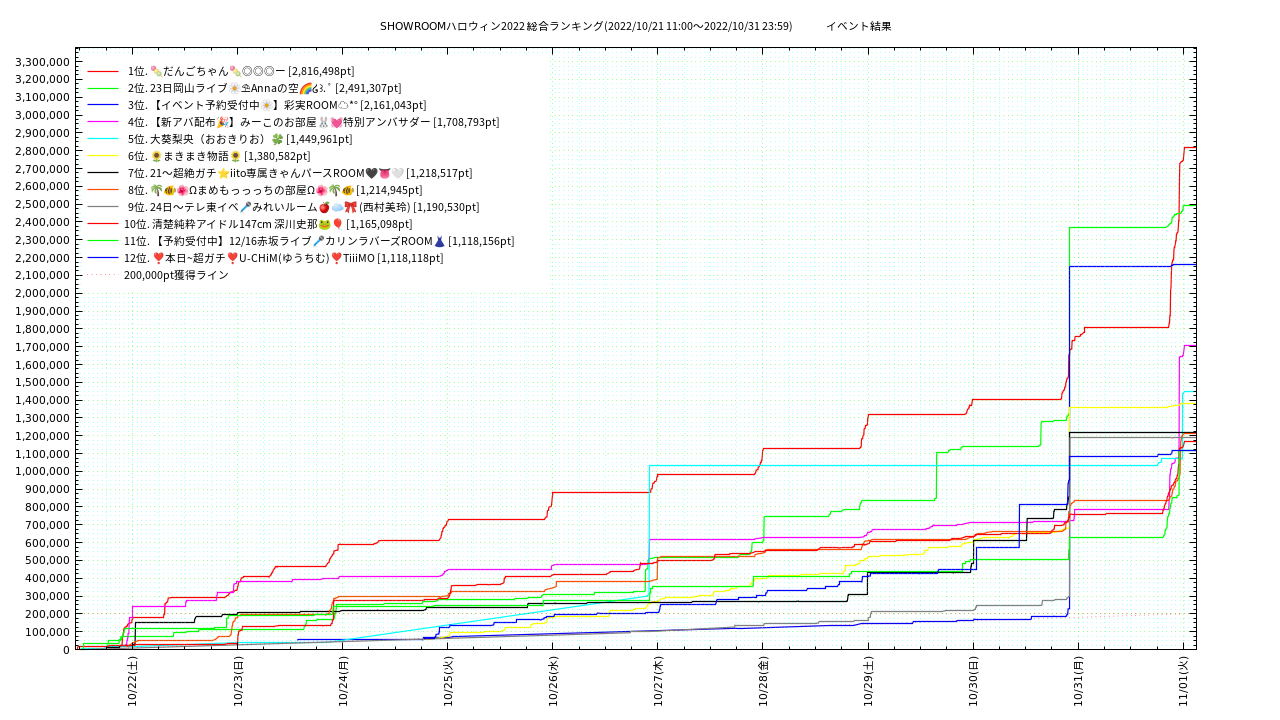The width and height of the screenshot is (1280, 720).
Task: Click the 800,000 y-axis label
Action: (47, 507)
